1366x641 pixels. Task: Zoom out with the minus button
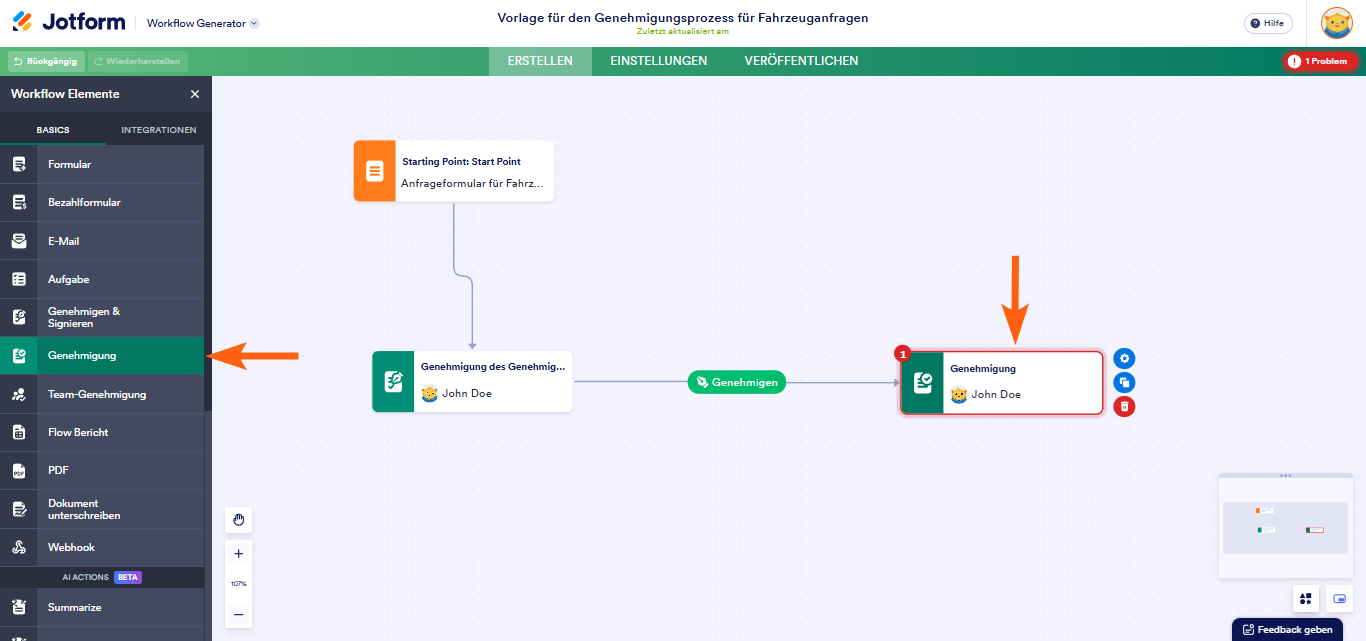coord(238,614)
